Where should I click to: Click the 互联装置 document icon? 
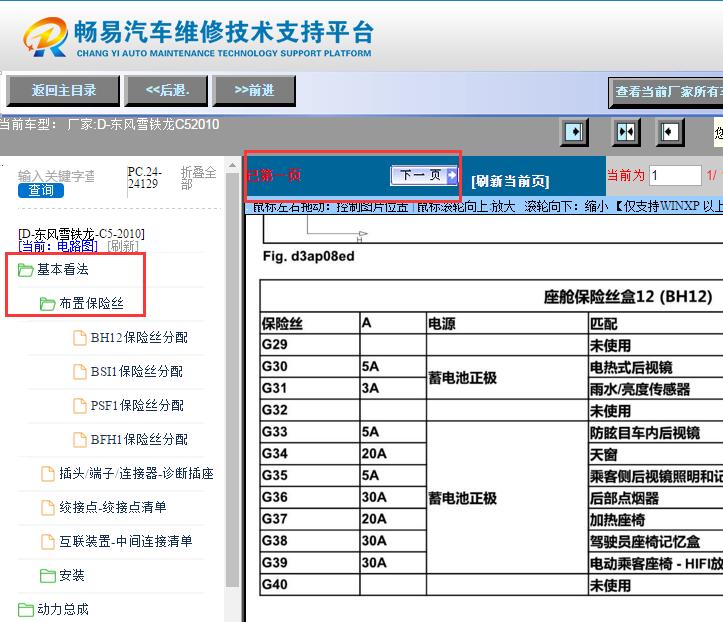[48, 541]
